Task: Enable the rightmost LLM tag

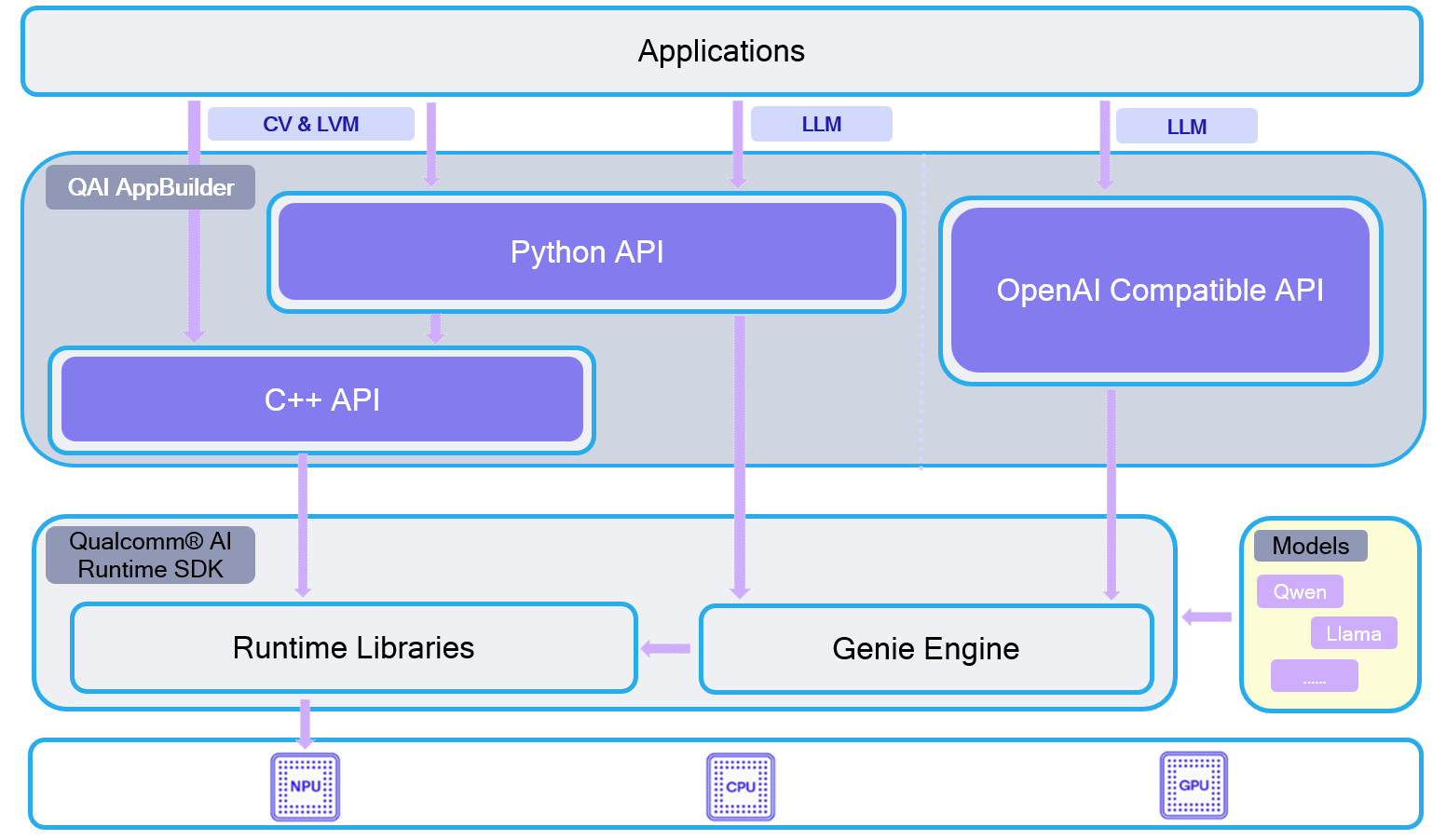Action: (1186, 126)
